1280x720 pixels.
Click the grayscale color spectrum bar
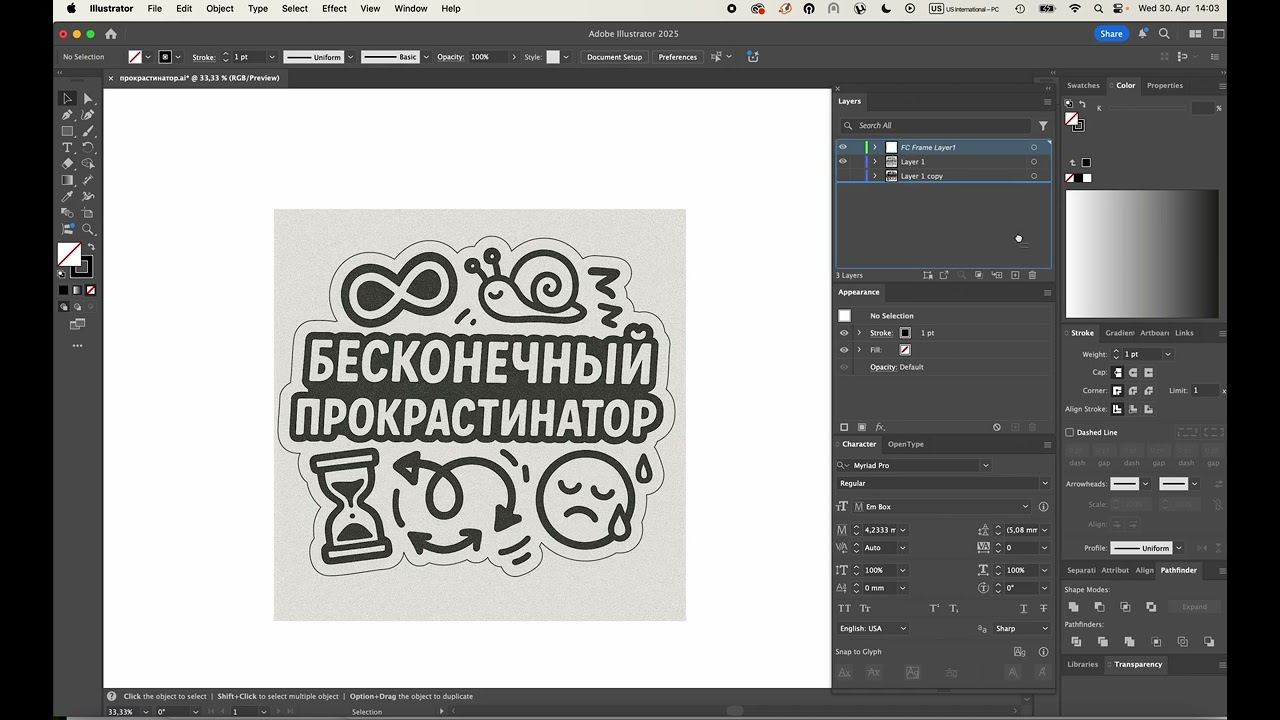[1142, 254]
